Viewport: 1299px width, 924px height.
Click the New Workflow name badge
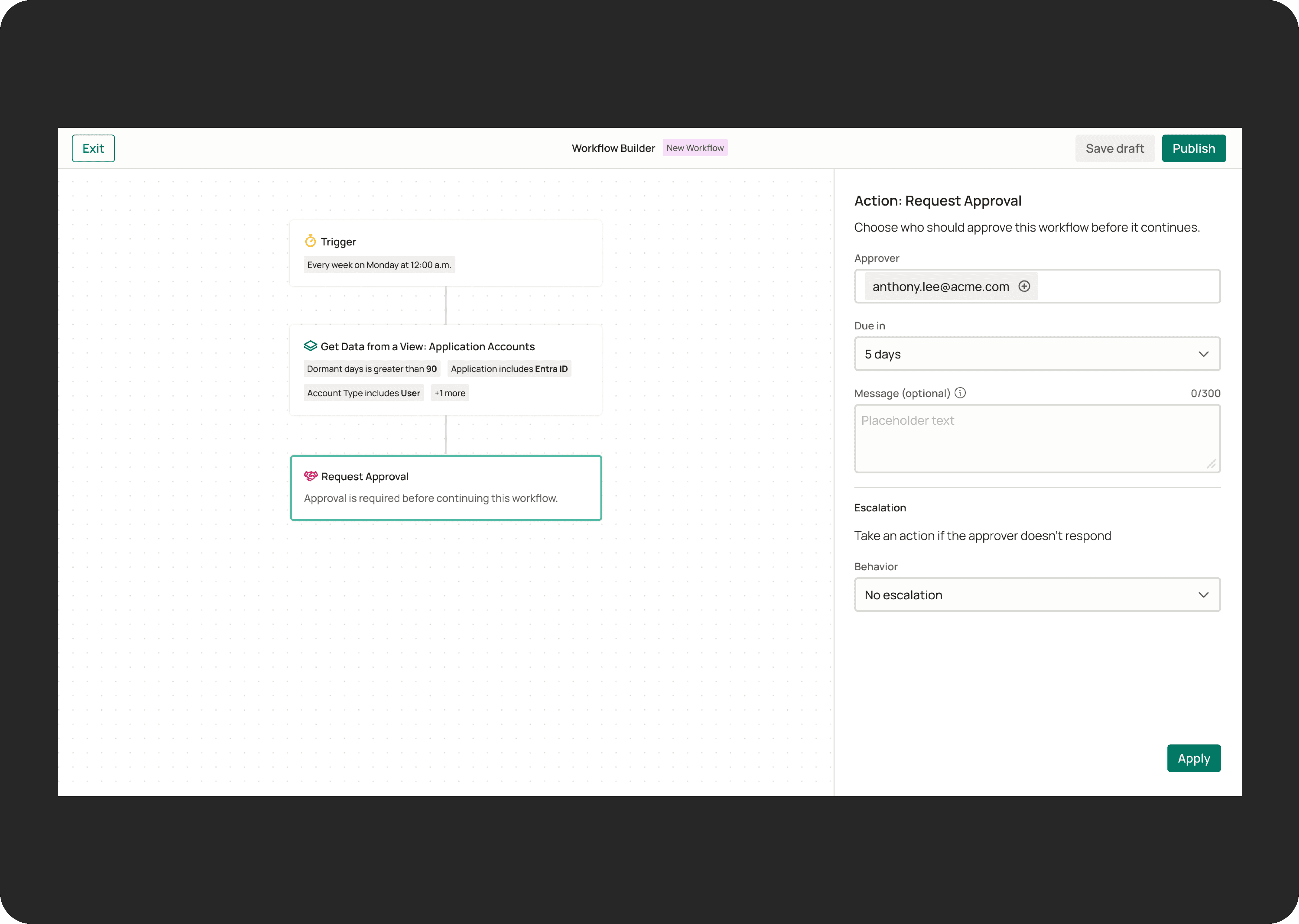(695, 148)
